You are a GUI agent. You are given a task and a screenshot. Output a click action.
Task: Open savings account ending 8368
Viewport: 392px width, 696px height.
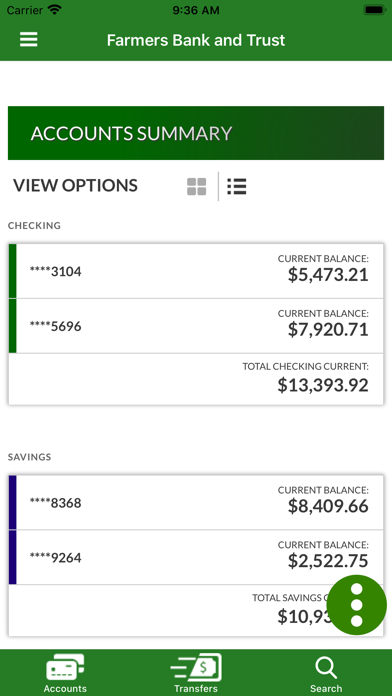coord(196,502)
